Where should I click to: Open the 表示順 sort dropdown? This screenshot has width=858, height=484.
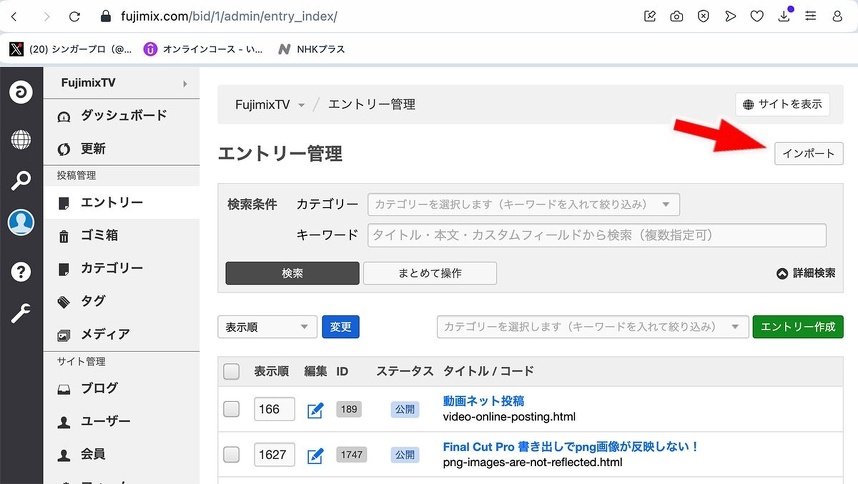coord(267,327)
